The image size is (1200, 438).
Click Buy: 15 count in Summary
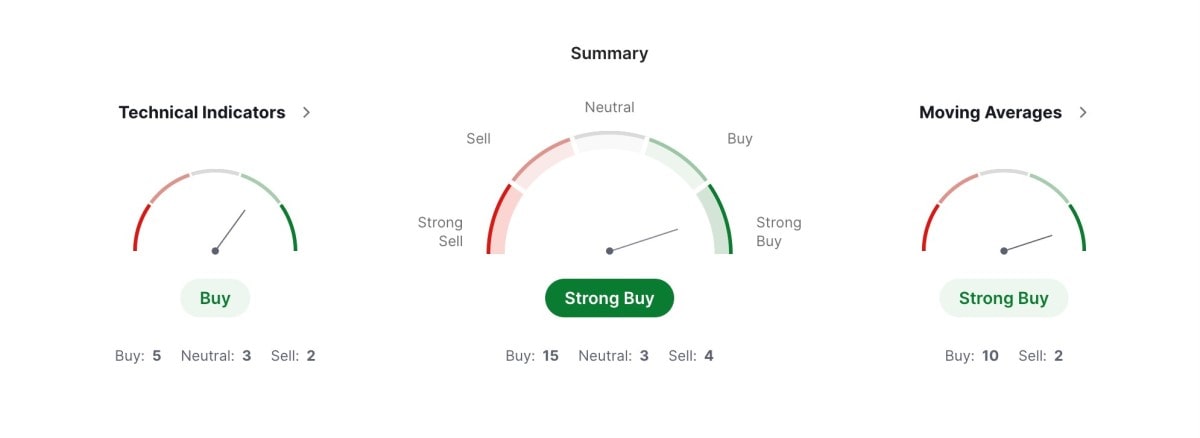click(x=532, y=355)
